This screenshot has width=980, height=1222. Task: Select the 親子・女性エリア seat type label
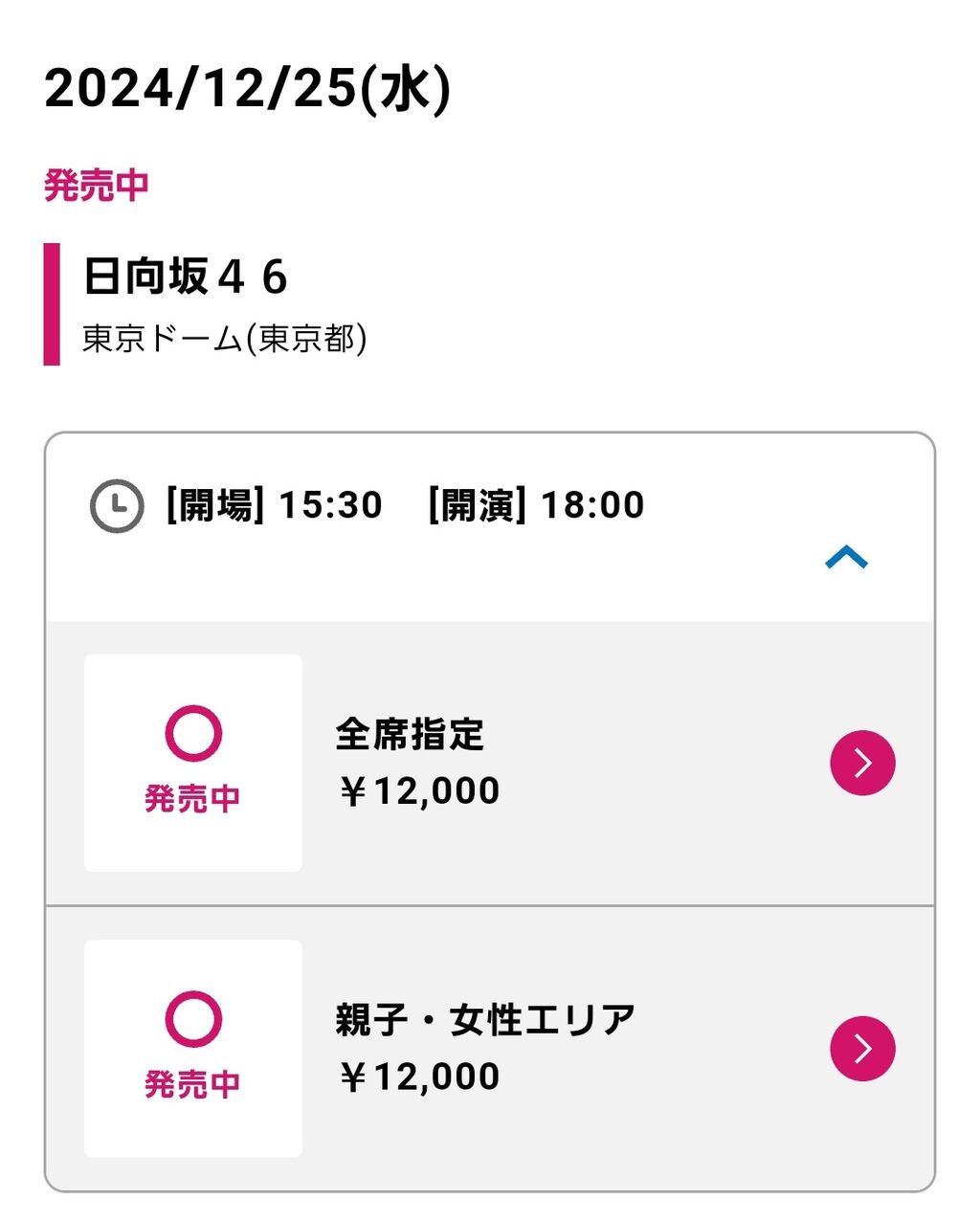[x=485, y=1020]
